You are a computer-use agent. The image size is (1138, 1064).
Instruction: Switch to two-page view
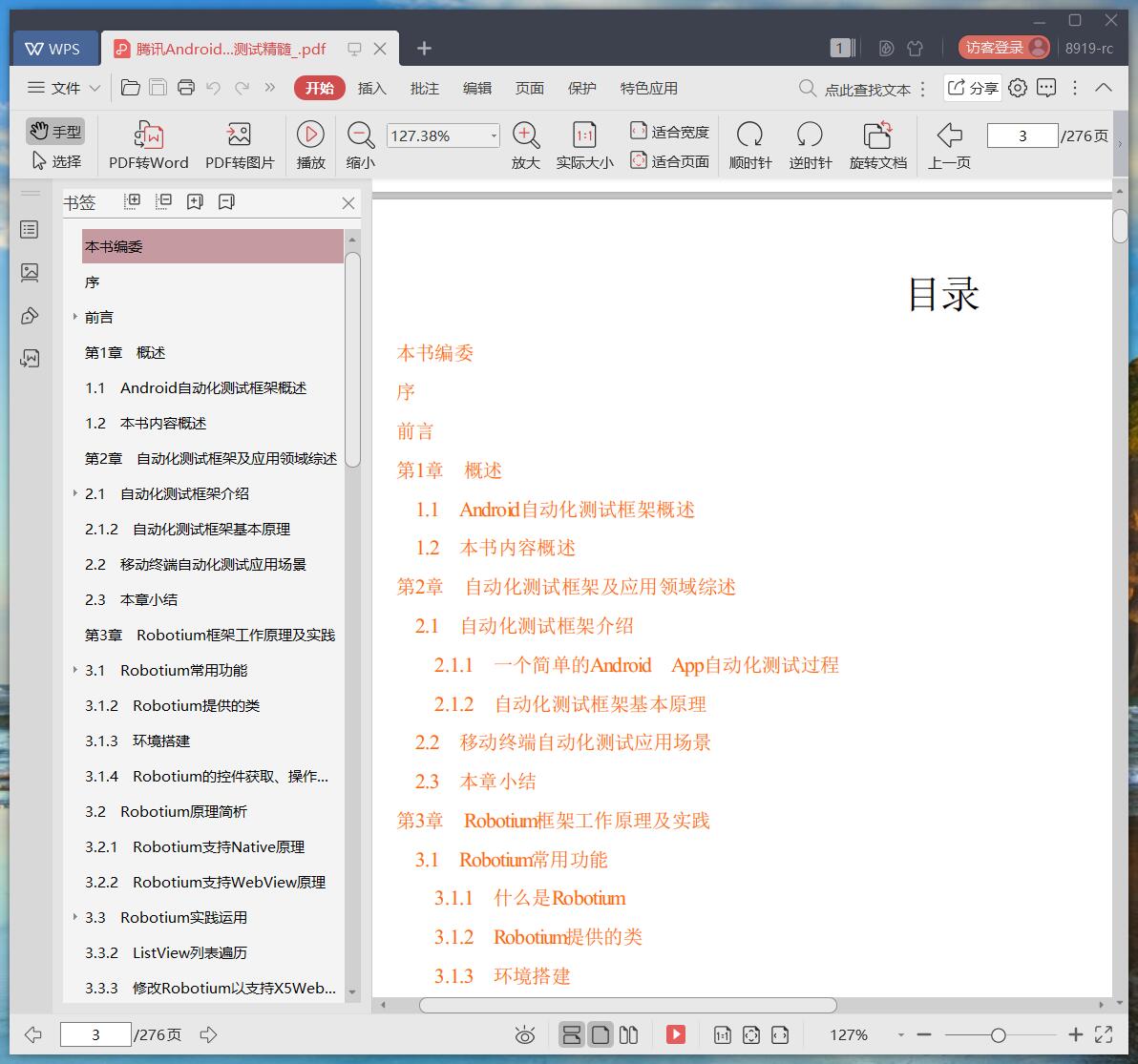[x=628, y=1035]
